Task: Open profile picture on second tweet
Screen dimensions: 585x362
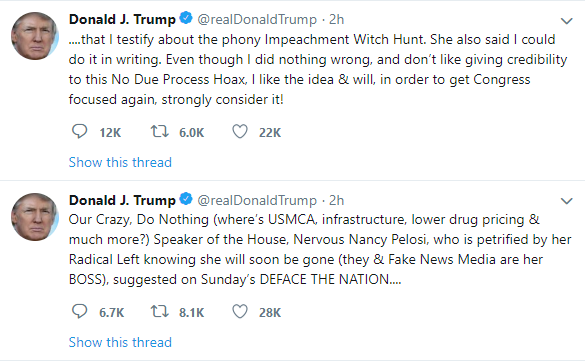Action: (x=35, y=217)
